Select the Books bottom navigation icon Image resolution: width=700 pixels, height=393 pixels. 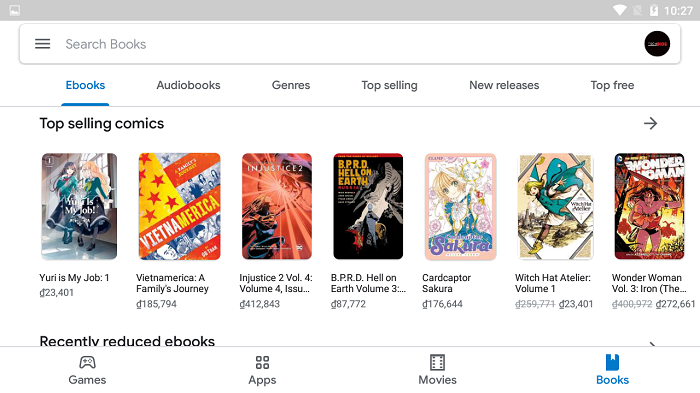[612, 362]
